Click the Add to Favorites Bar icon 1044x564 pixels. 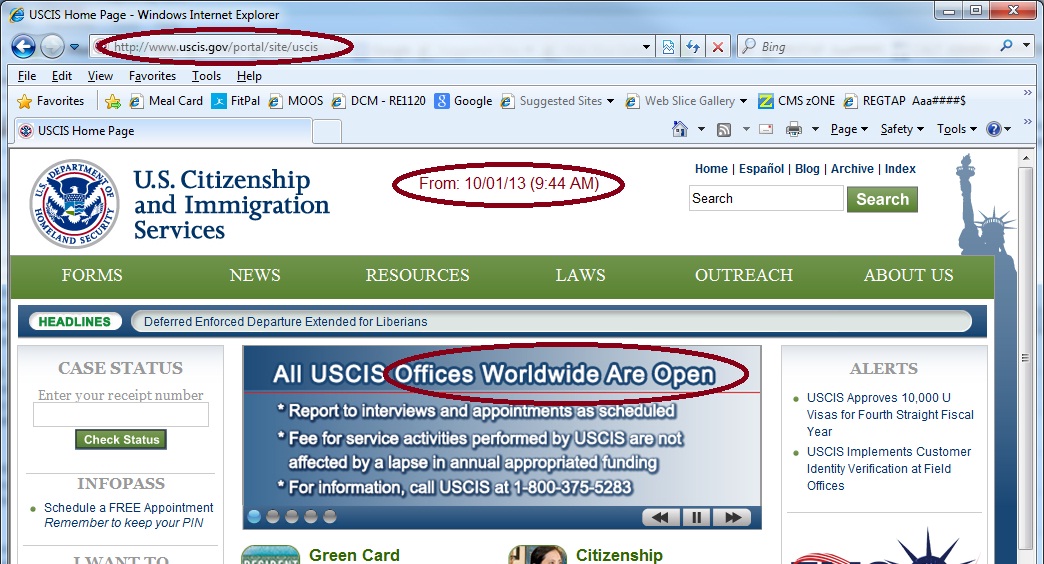coord(113,101)
